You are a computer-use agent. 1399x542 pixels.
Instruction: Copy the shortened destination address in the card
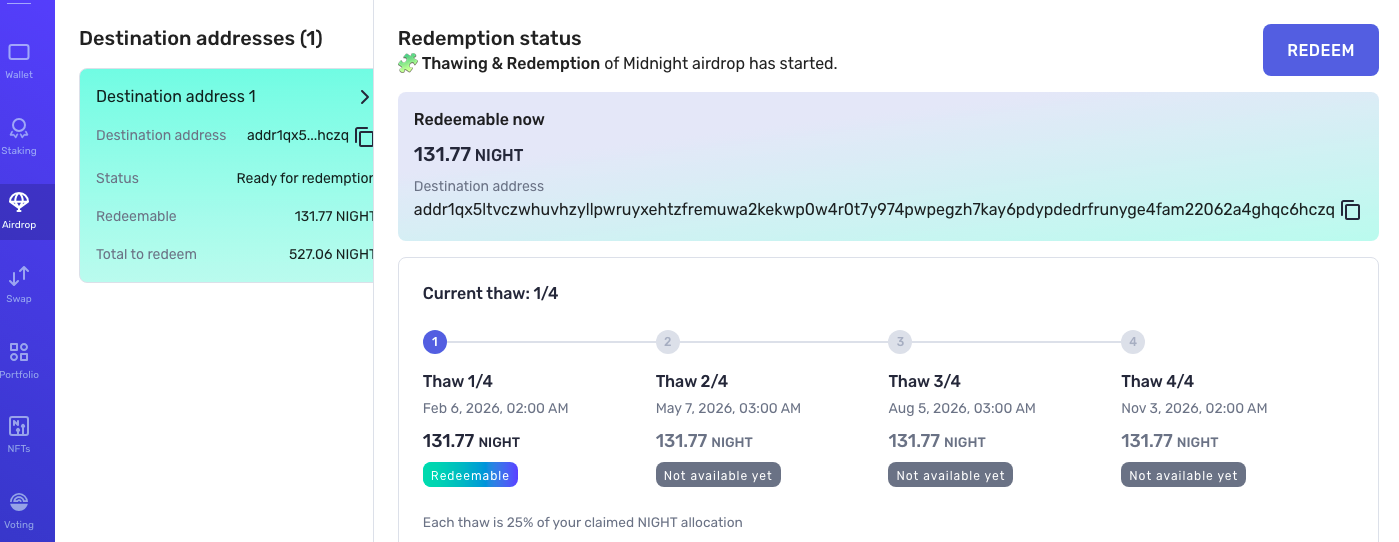click(364, 136)
